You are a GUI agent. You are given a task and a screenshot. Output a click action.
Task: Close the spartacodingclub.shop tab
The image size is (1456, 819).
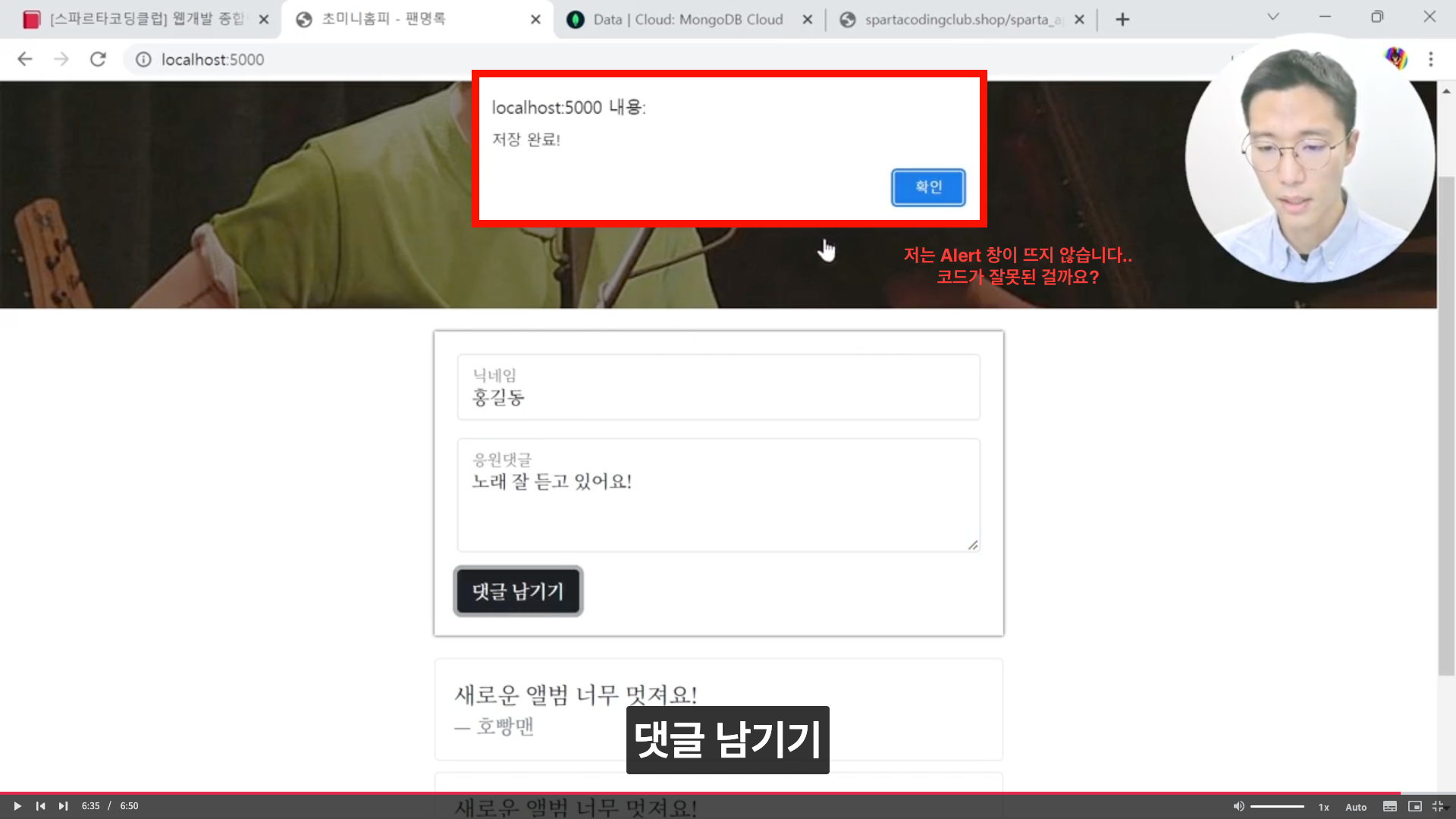[x=1080, y=20]
